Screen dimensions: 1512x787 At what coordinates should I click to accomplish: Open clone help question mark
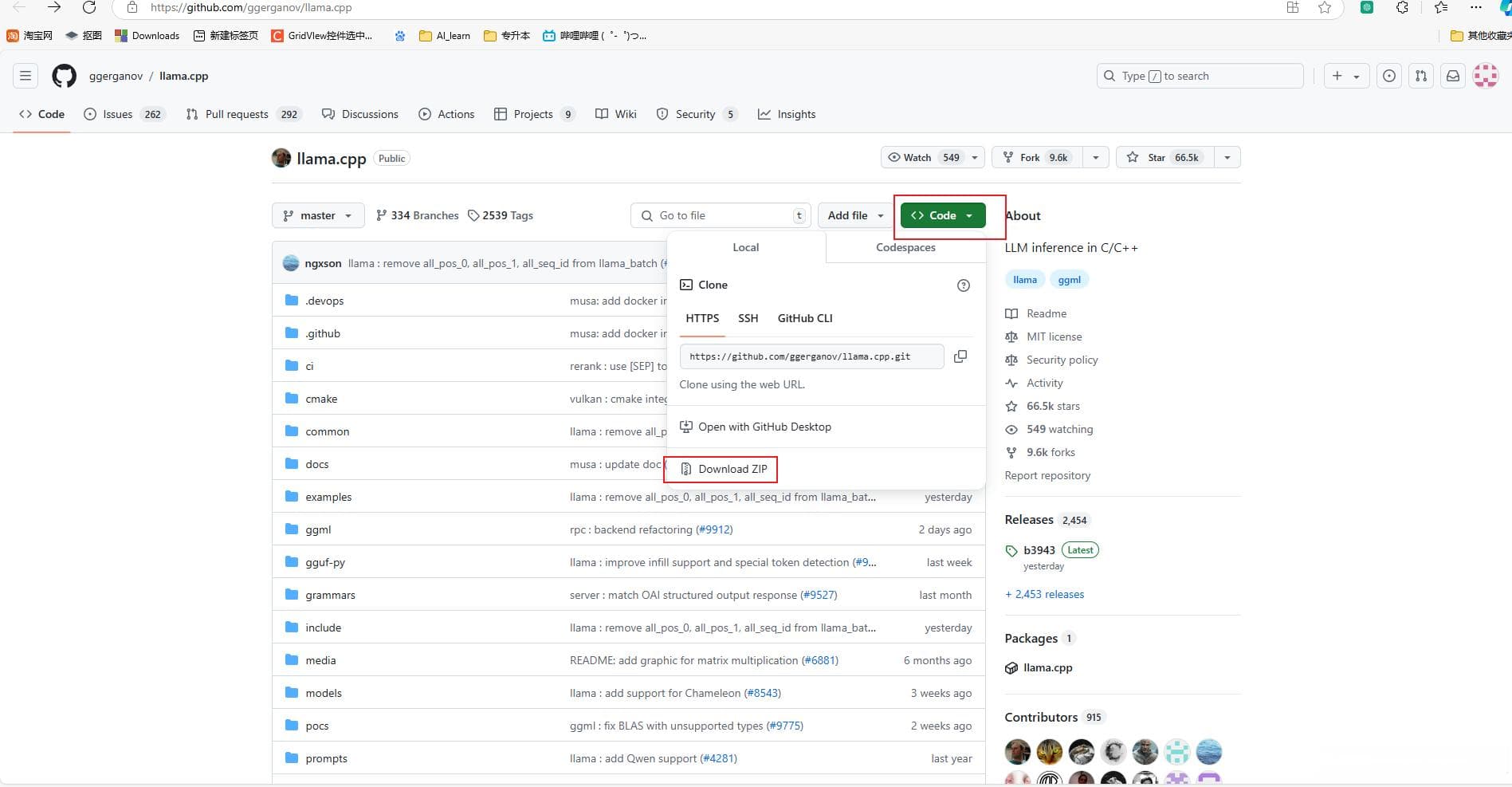pyautogui.click(x=964, y=285)
